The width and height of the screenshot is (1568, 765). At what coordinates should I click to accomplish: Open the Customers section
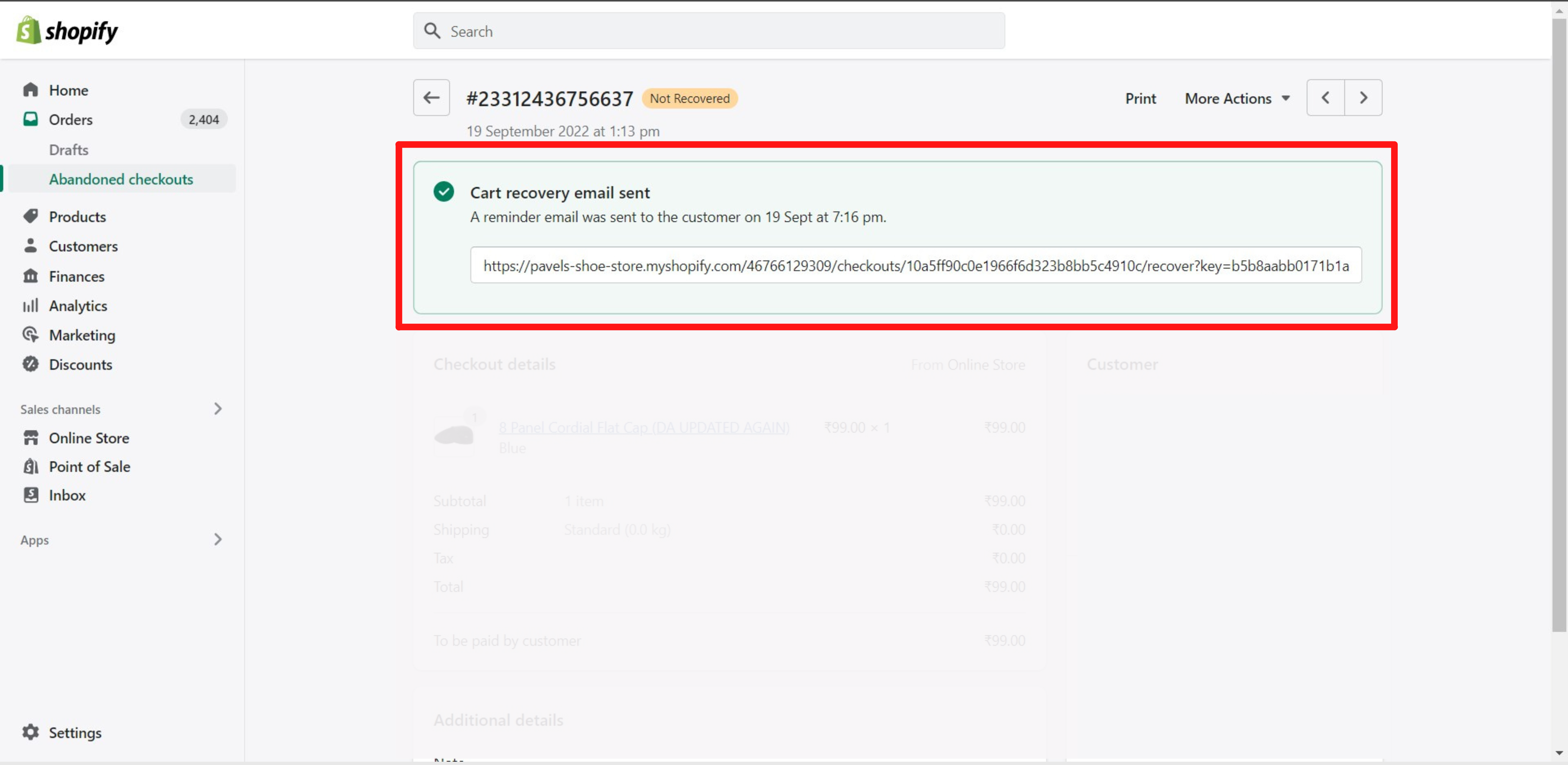coord(83,246)
